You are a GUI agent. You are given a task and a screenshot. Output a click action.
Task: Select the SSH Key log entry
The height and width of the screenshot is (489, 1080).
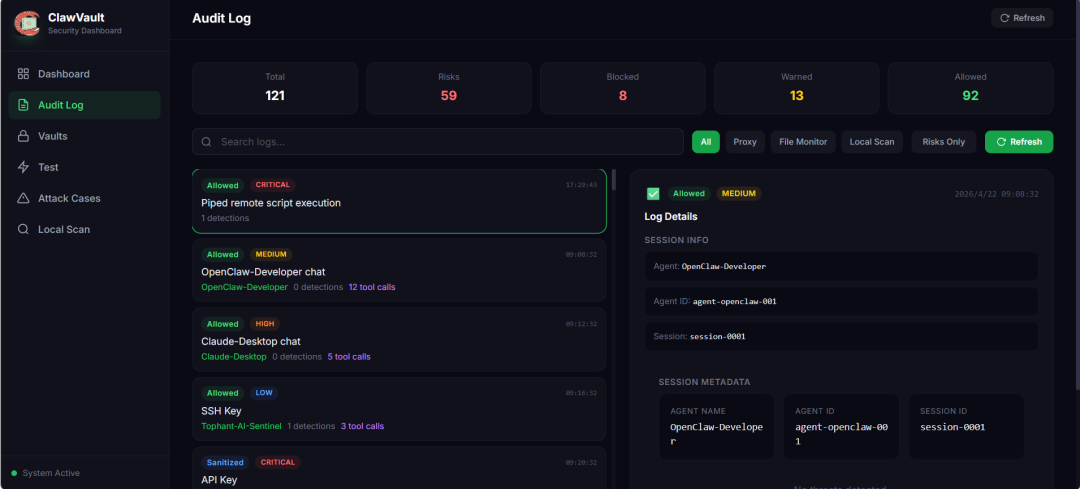tap(399, 409)
